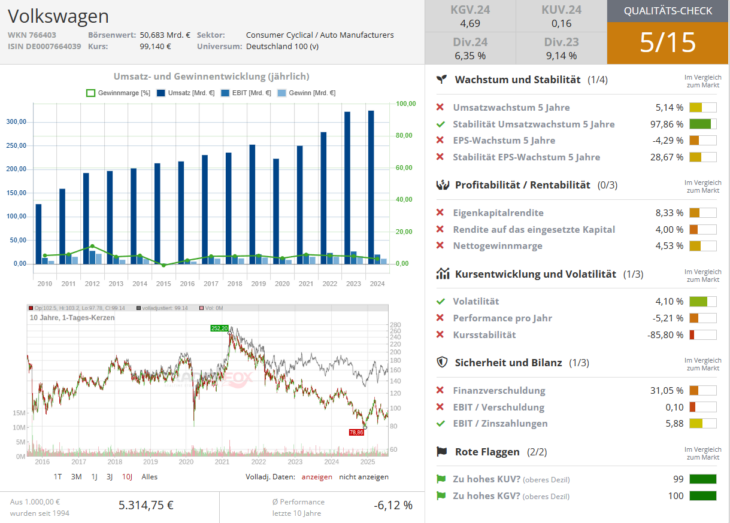Click the green 252,20 high price marker

tap(219, 328)
